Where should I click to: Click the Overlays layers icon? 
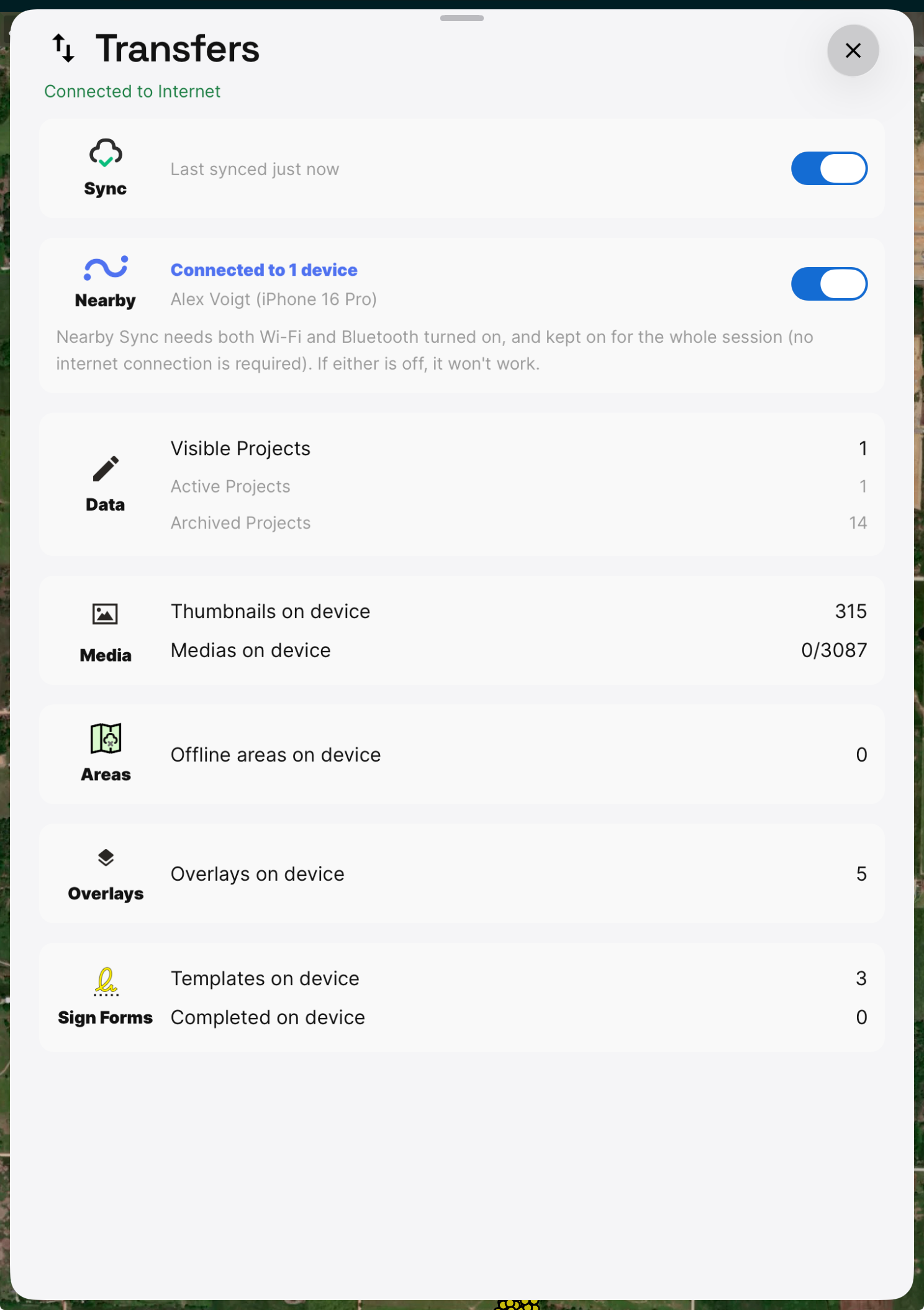106,857
